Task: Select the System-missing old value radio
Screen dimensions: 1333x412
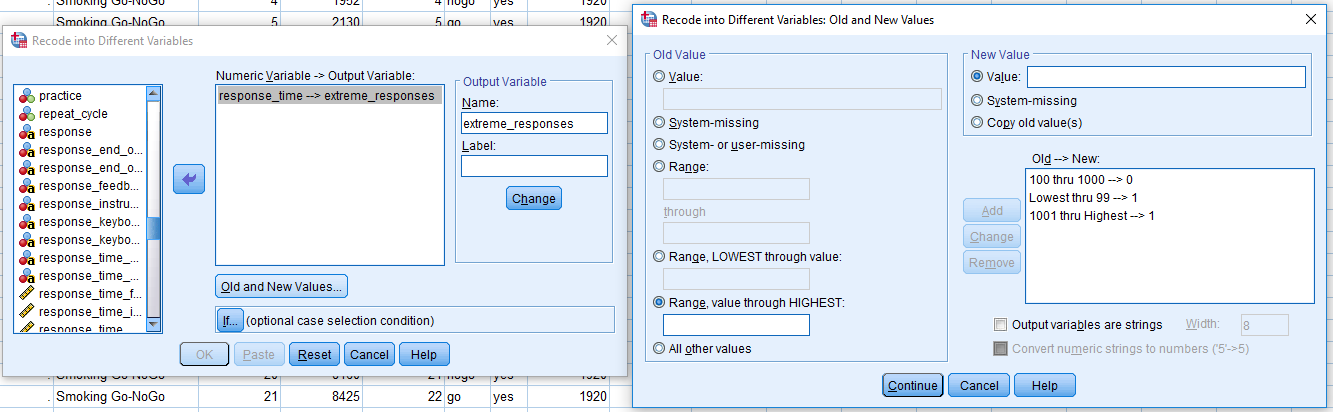Action: point(659,123)
